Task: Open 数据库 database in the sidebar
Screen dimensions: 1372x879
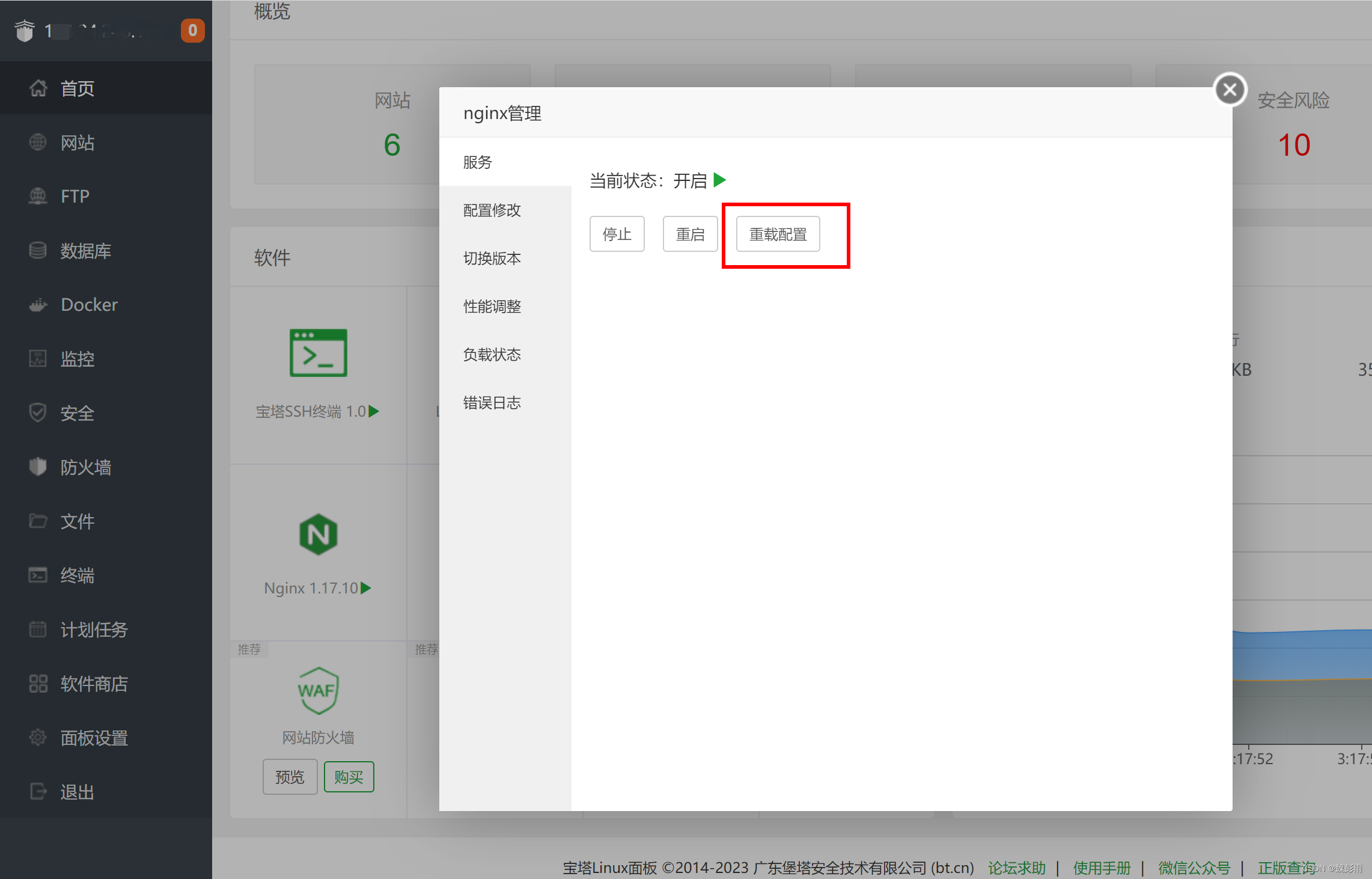Action: [85, 251]
